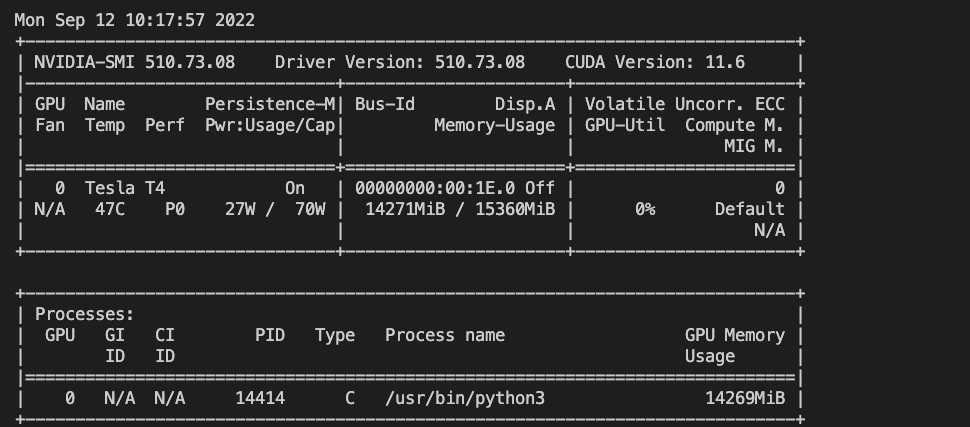
Task: Click the GPU-Util header
Action: pos(625,126)
